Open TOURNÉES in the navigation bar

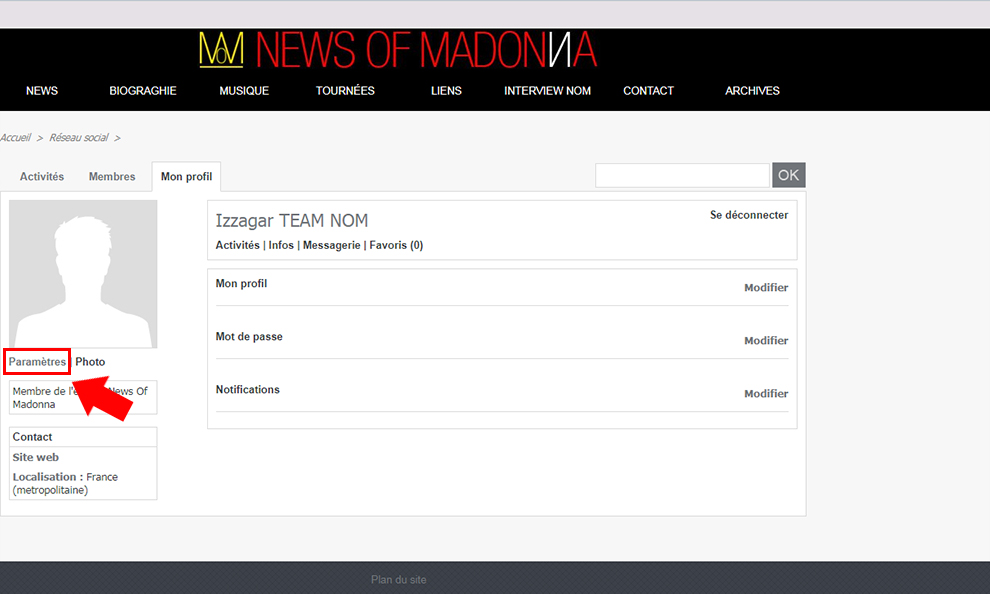[x=345, y=91]
